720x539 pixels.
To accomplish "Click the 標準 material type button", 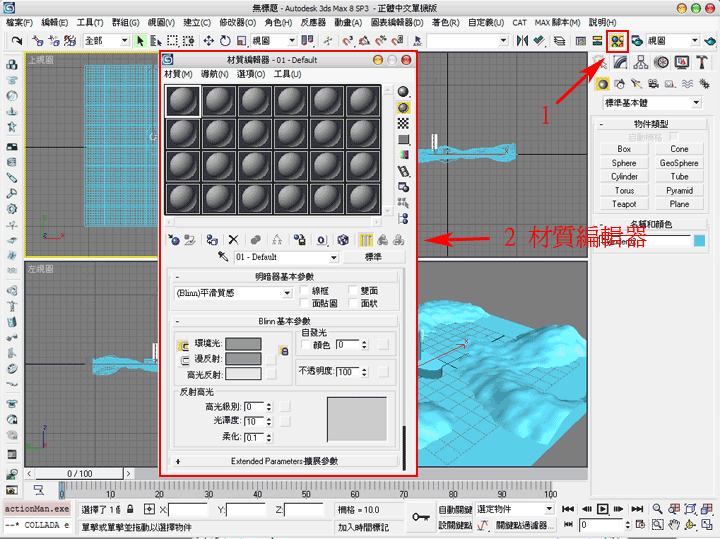I will coord(373,257).
